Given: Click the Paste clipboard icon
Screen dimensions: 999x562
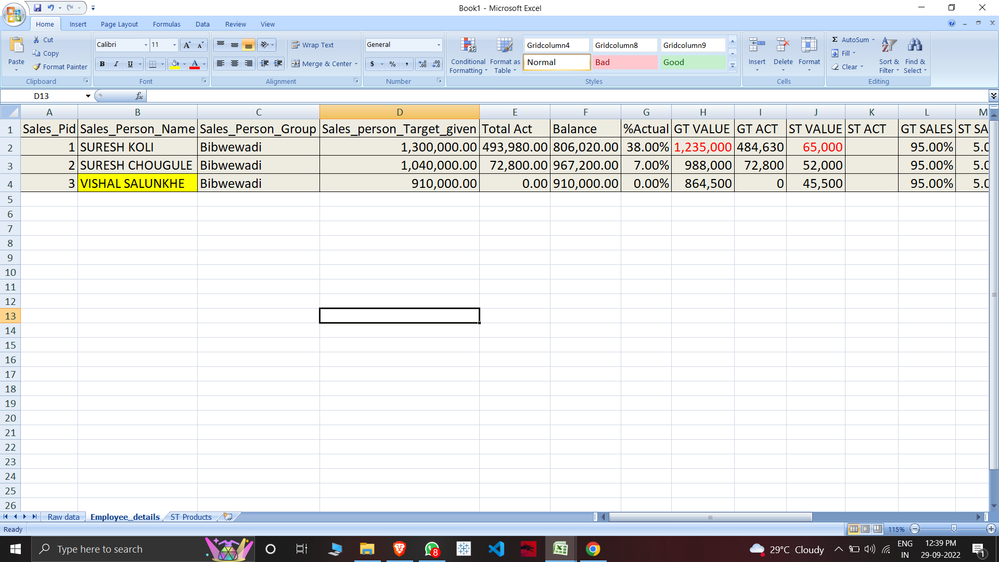Looking at the screenshot, I should click(x=16, y=46).
